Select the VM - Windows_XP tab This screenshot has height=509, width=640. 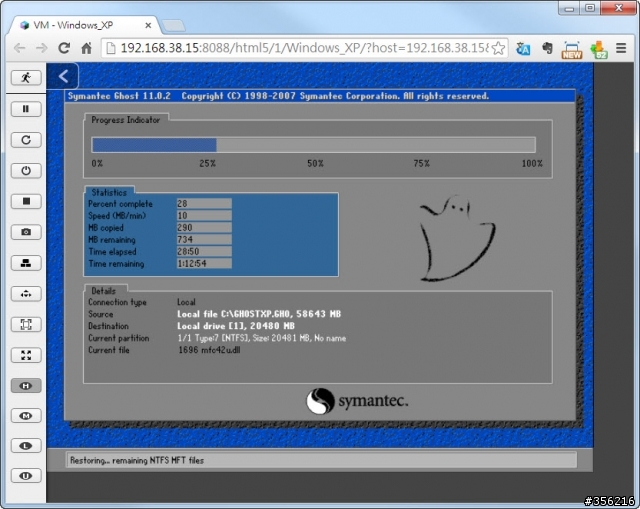(84, 25)
